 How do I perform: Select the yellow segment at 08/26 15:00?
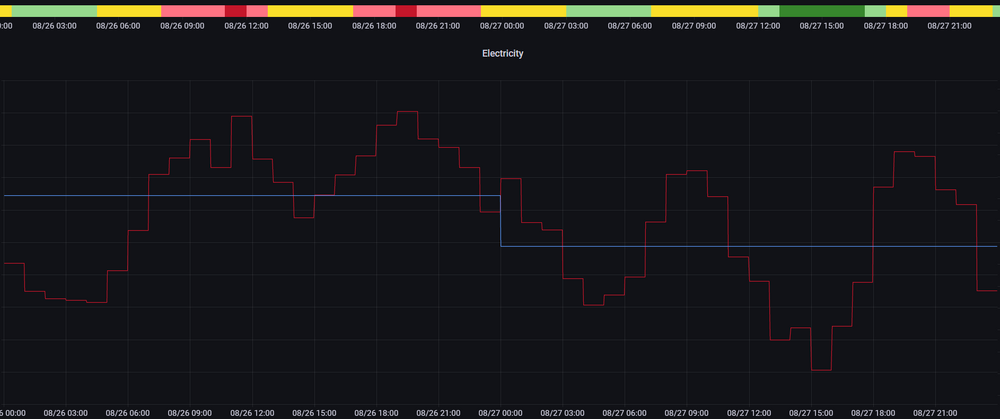[310, 10]
